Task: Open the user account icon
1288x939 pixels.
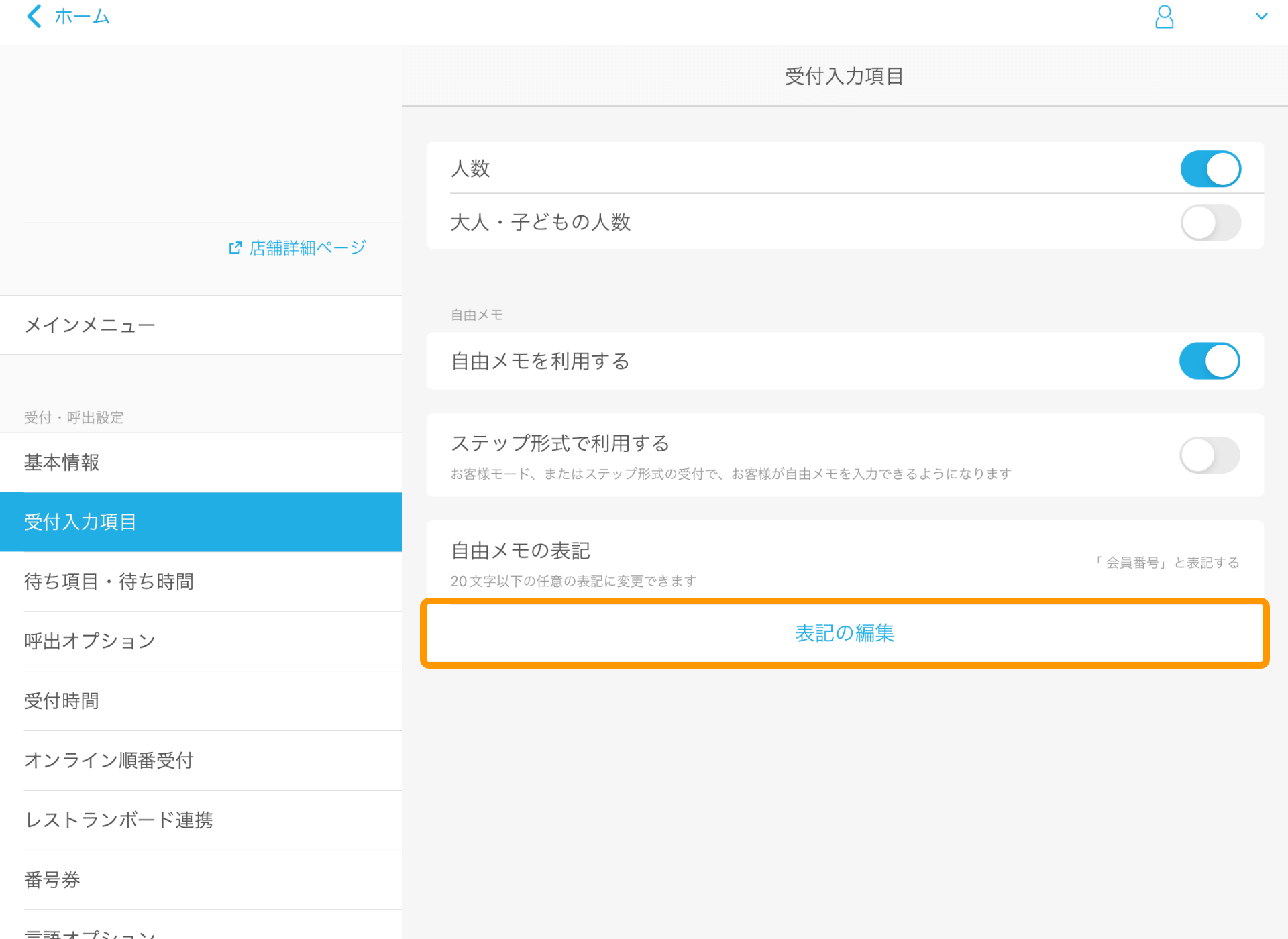Action: click(x=1164, y=17)
